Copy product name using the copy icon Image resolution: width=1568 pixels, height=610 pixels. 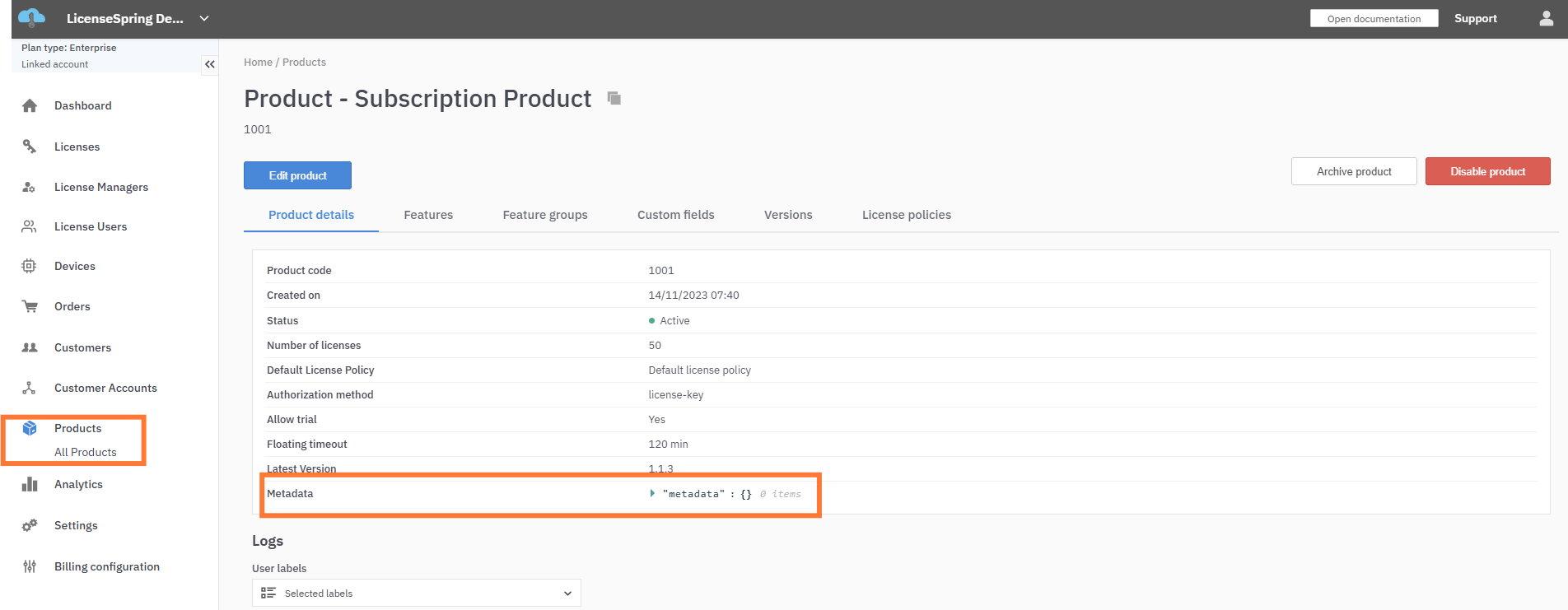point(614,99)
